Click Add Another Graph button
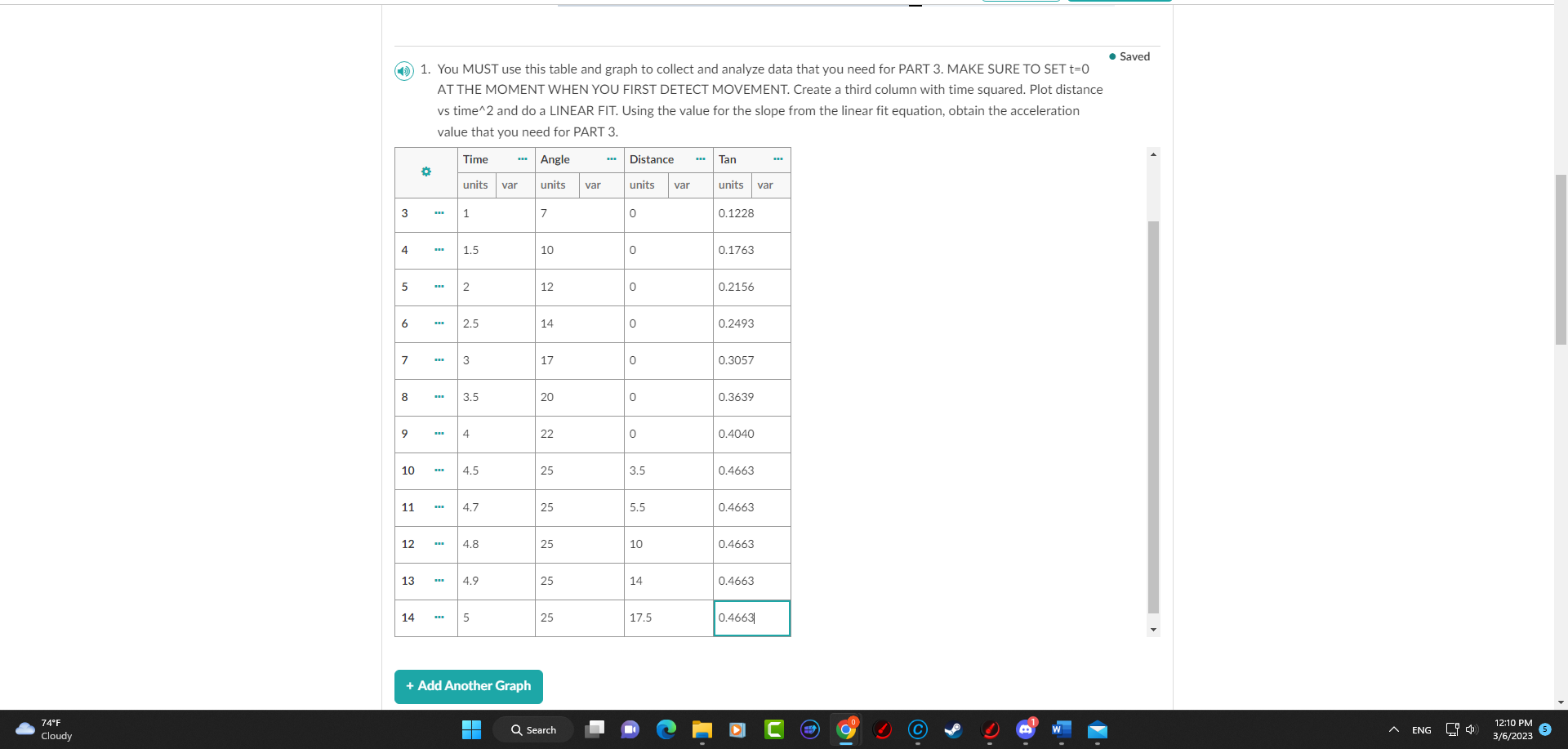1568x749 pixels. point(469,686)
